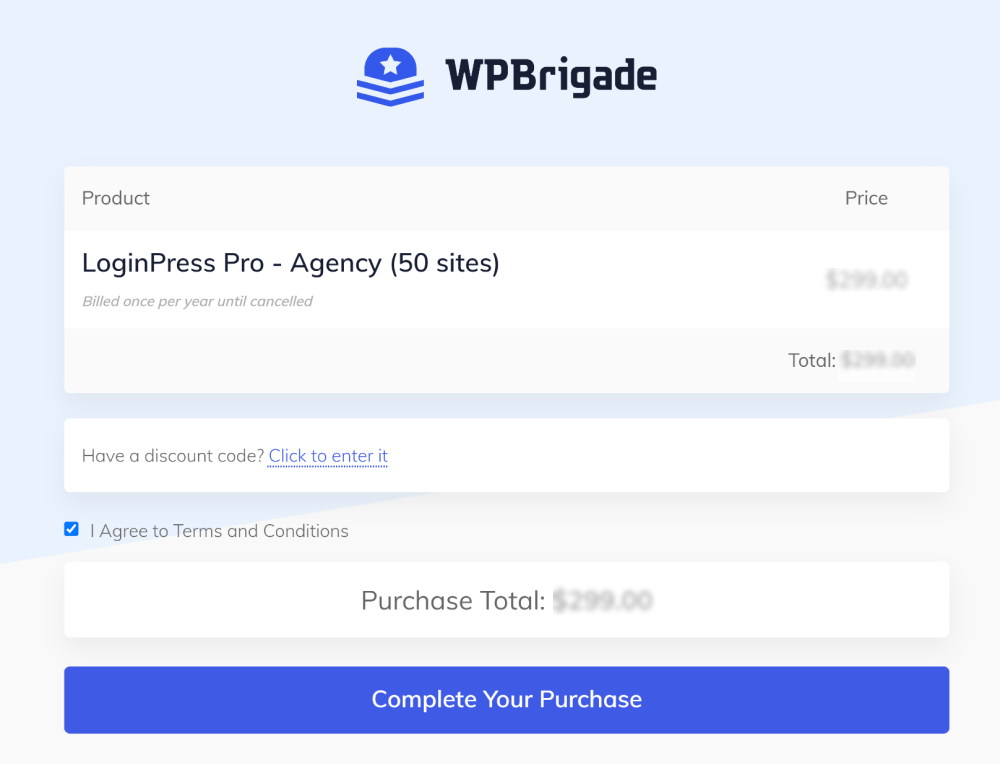
Task: Click the blurred total amount in the order table
Action: (x=878, y=360)
